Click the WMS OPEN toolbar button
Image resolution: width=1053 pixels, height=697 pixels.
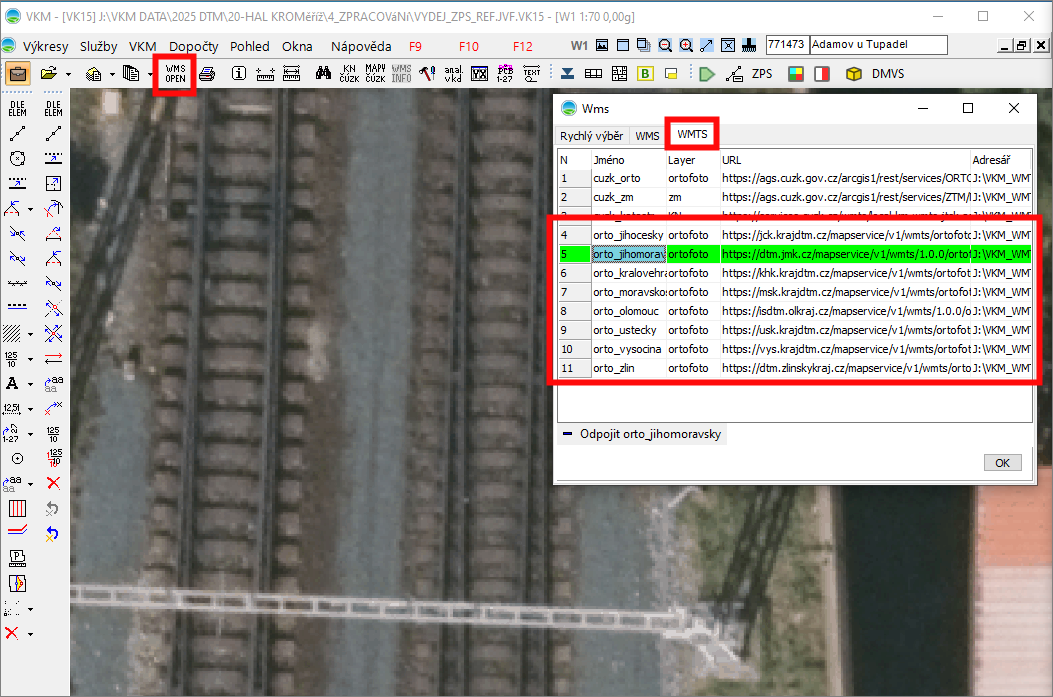coord(175,73)
